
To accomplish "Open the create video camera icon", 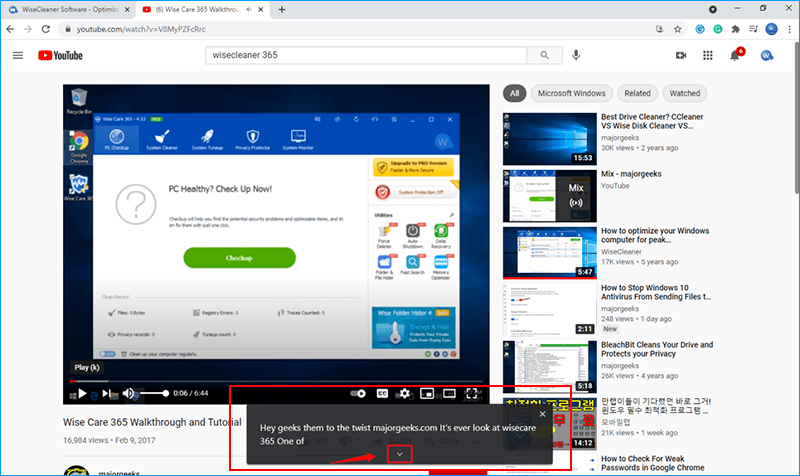I will (681, 55).
